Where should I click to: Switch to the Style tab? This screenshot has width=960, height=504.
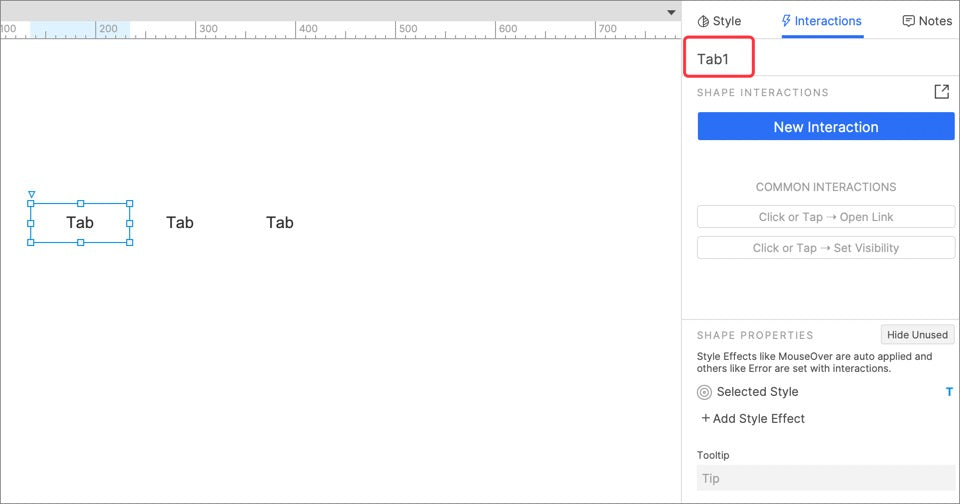[x=719, y=21]
